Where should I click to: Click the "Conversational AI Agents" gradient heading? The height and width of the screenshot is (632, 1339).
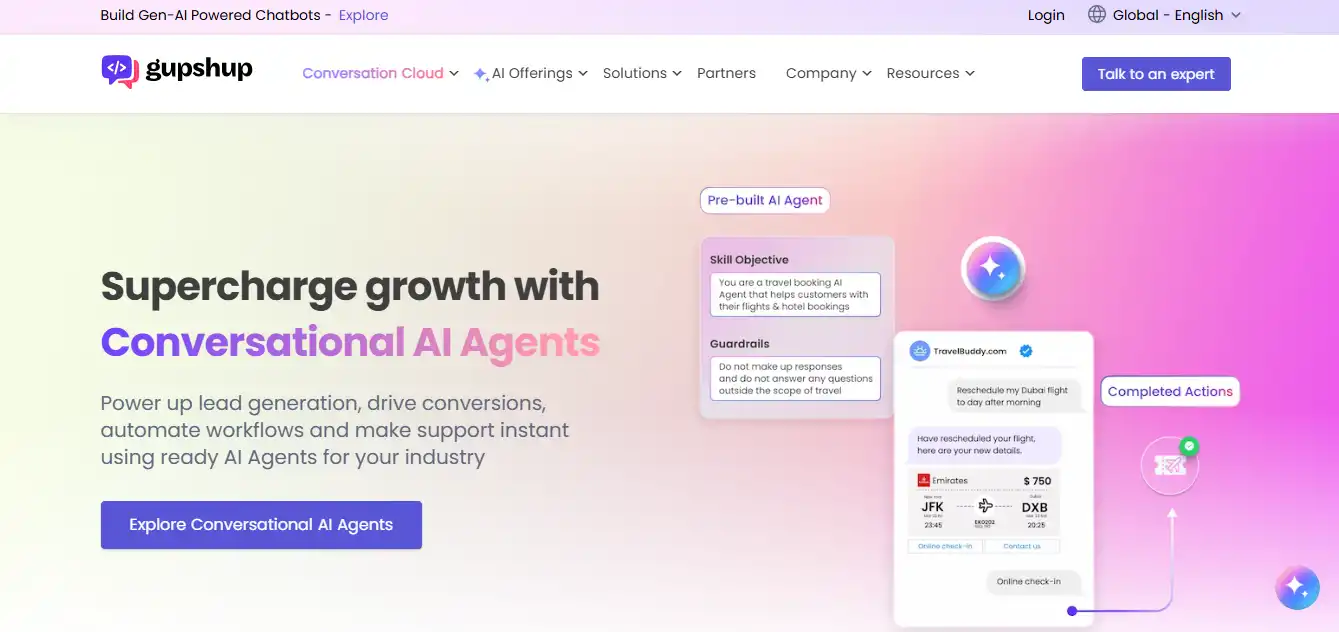coord(350,342)
